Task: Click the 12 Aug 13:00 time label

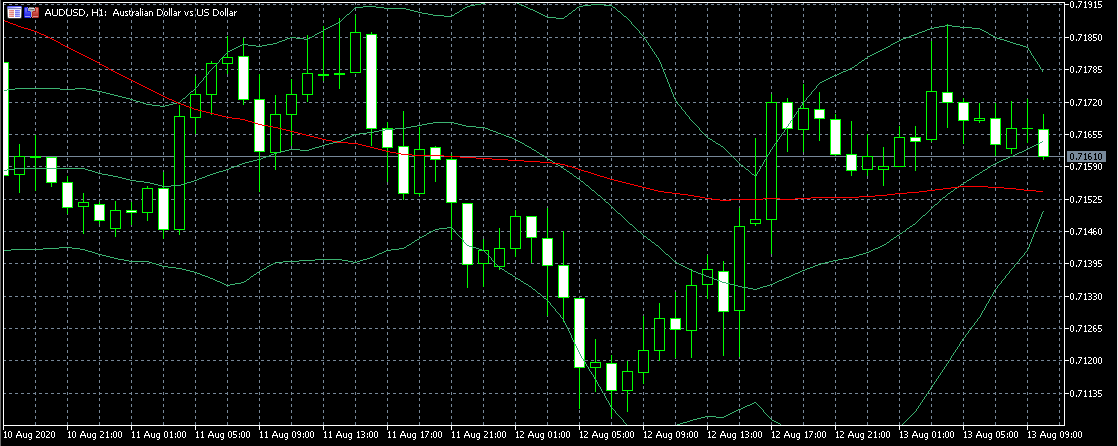Action: [x=736, y=434]
